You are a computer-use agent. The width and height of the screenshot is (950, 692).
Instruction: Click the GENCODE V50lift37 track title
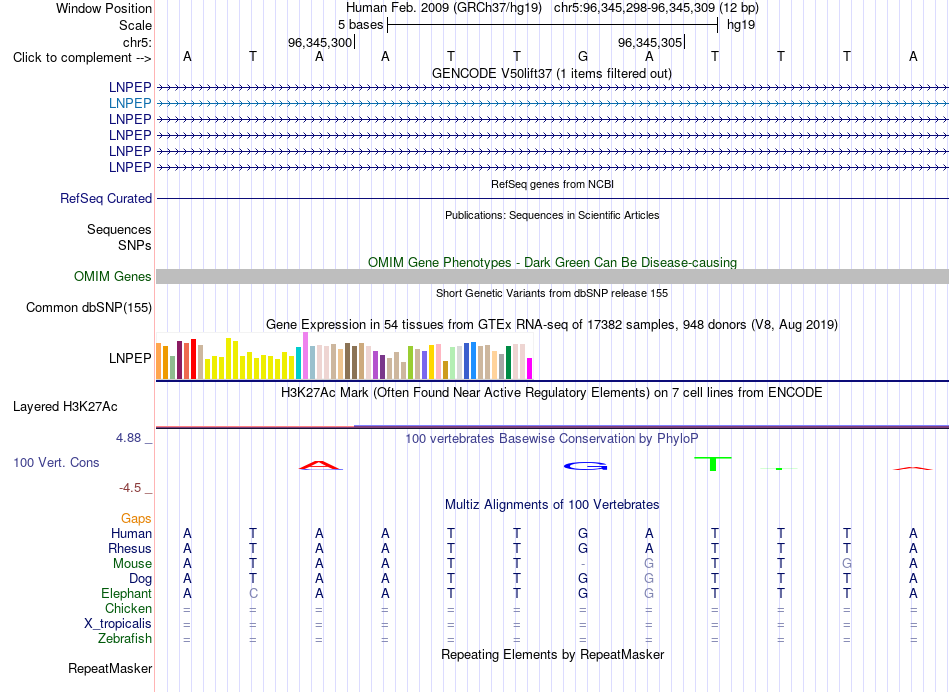pos(552,73)
